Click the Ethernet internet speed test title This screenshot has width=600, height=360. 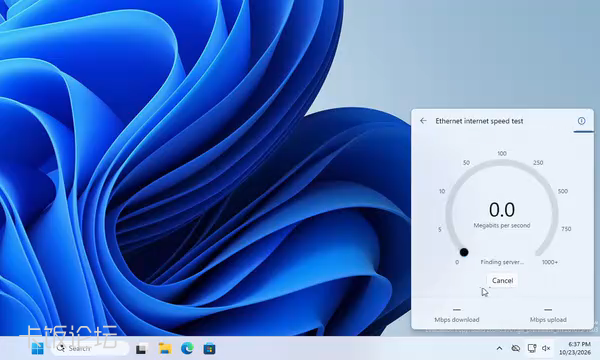[479, 121]
